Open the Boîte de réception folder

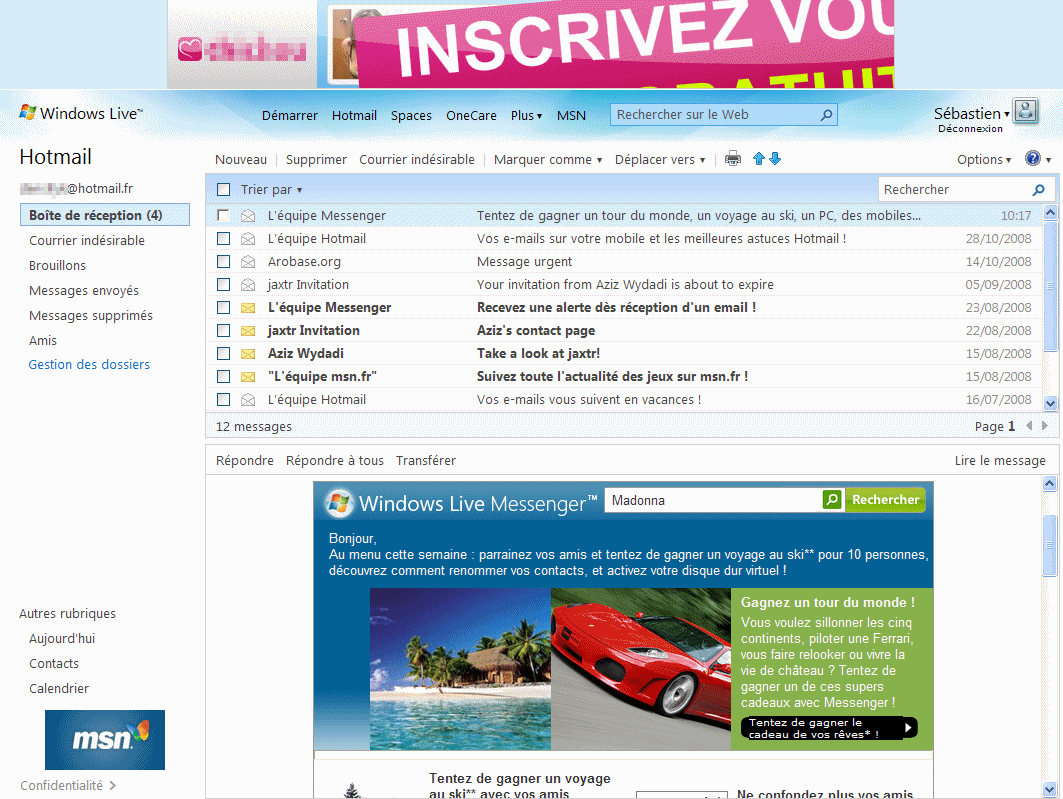coord(105,215)
